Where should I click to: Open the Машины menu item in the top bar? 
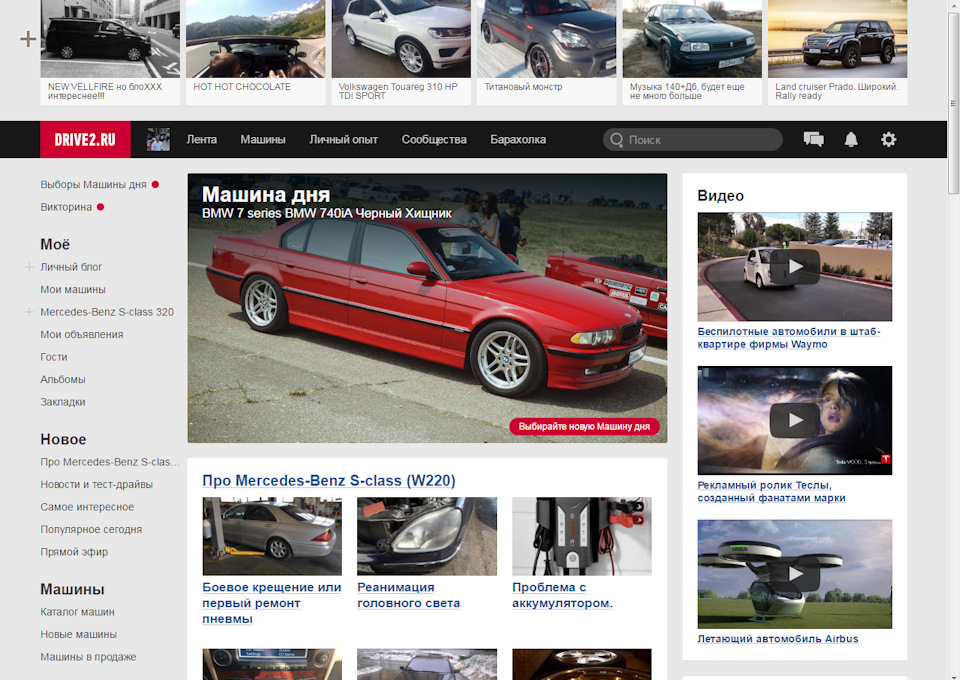(x=263, y=140)
